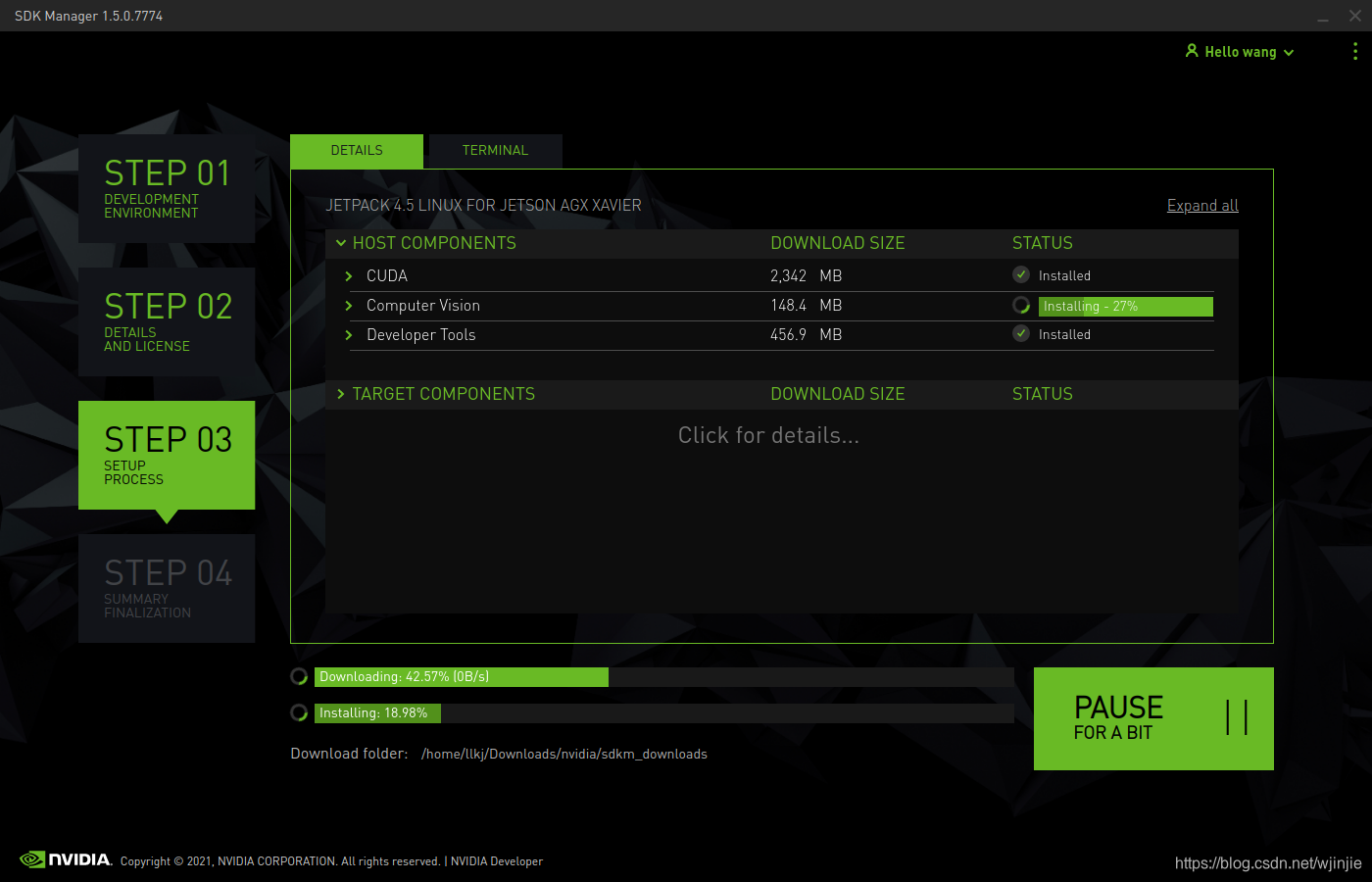
Task: Go to Step 01 Development Environment
Action: pos(167,188)
